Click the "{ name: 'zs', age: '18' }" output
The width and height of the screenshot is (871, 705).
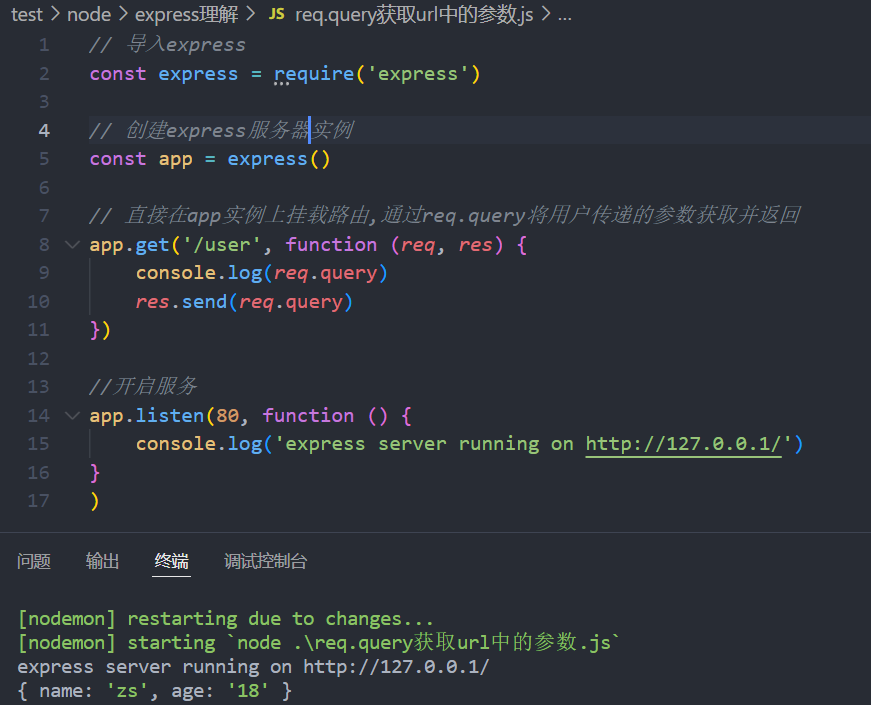coord(154,691)
